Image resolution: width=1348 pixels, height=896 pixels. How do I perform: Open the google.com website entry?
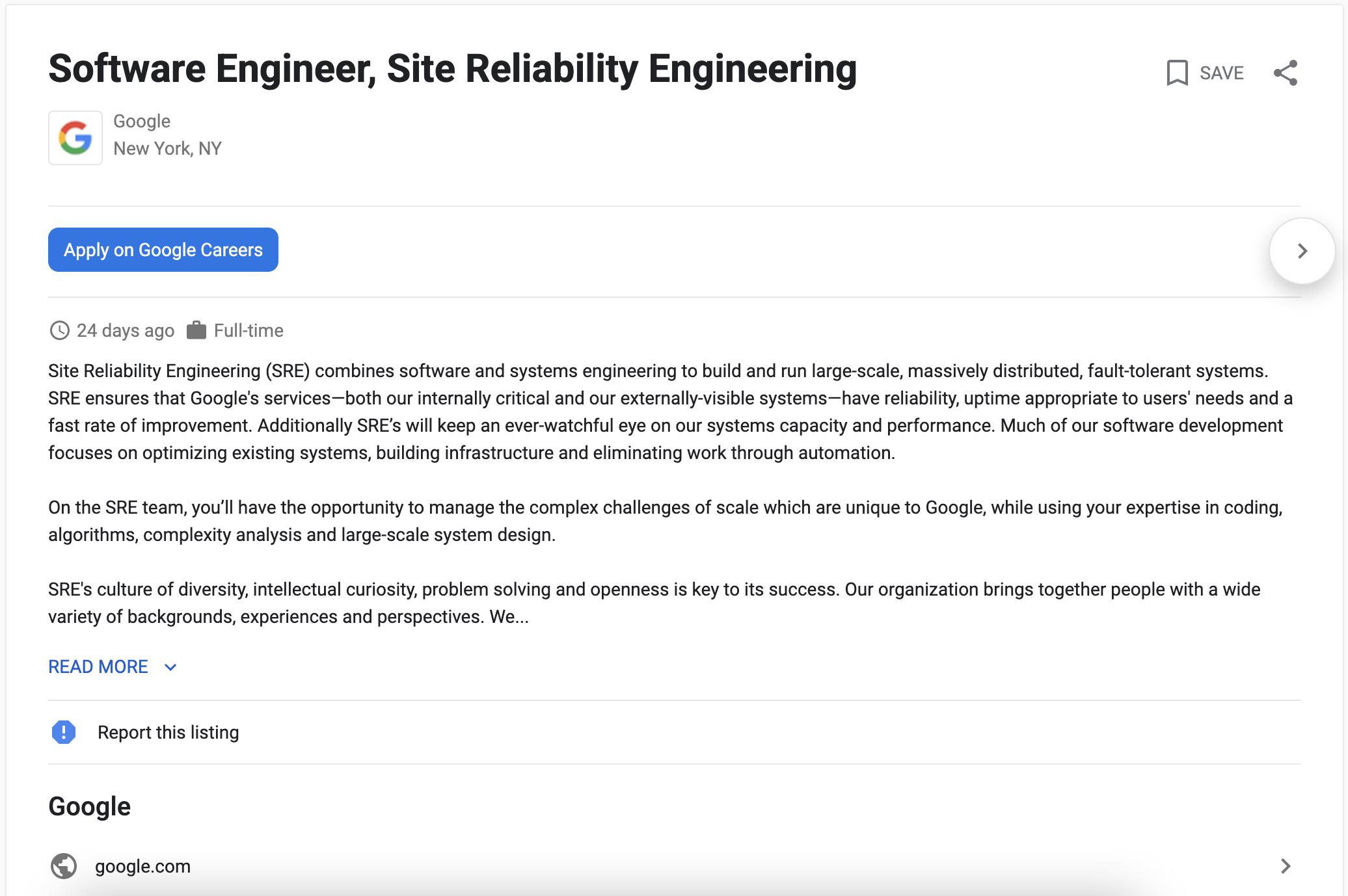(142, 866)
